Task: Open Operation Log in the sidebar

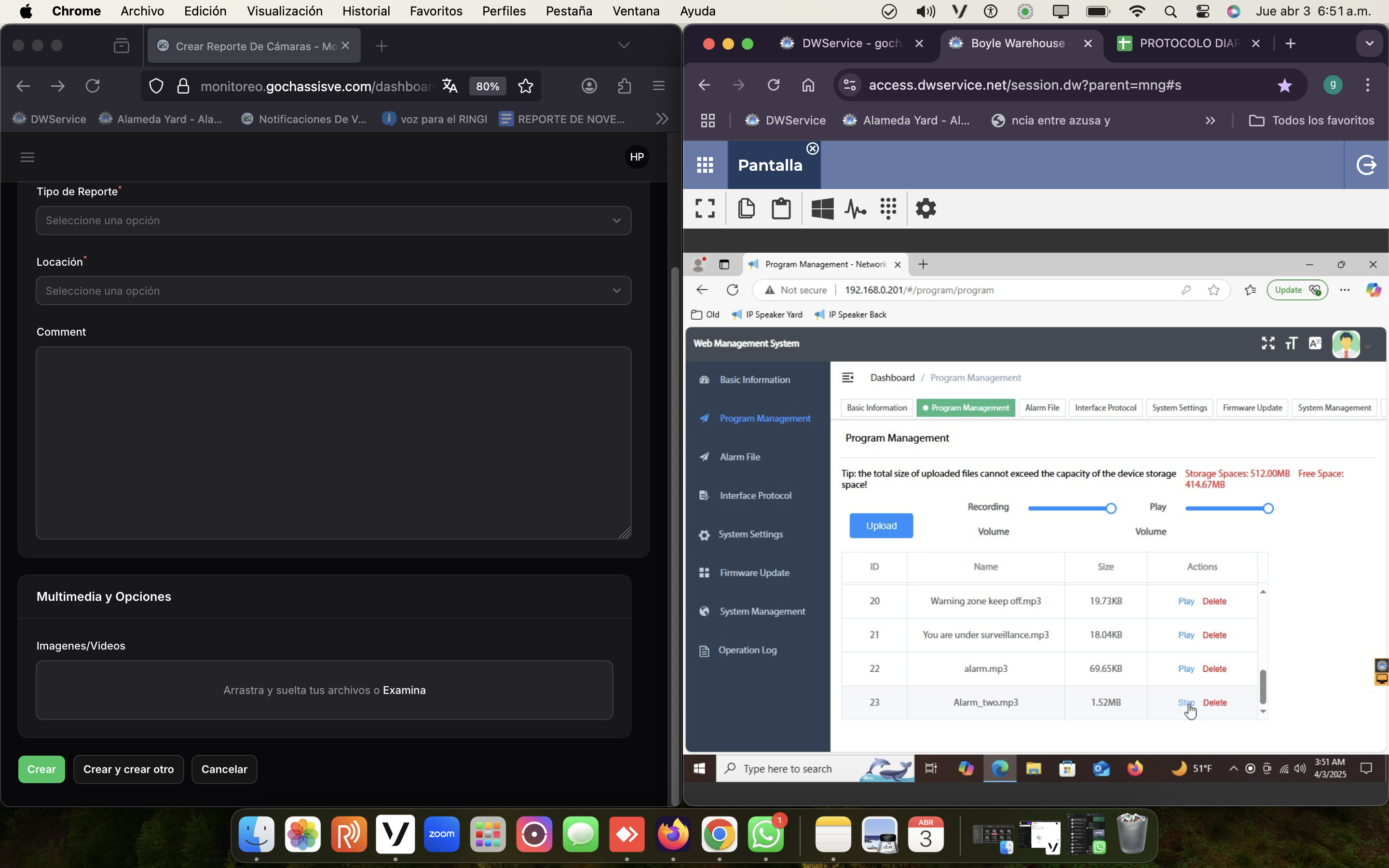Action: (747, 650)
